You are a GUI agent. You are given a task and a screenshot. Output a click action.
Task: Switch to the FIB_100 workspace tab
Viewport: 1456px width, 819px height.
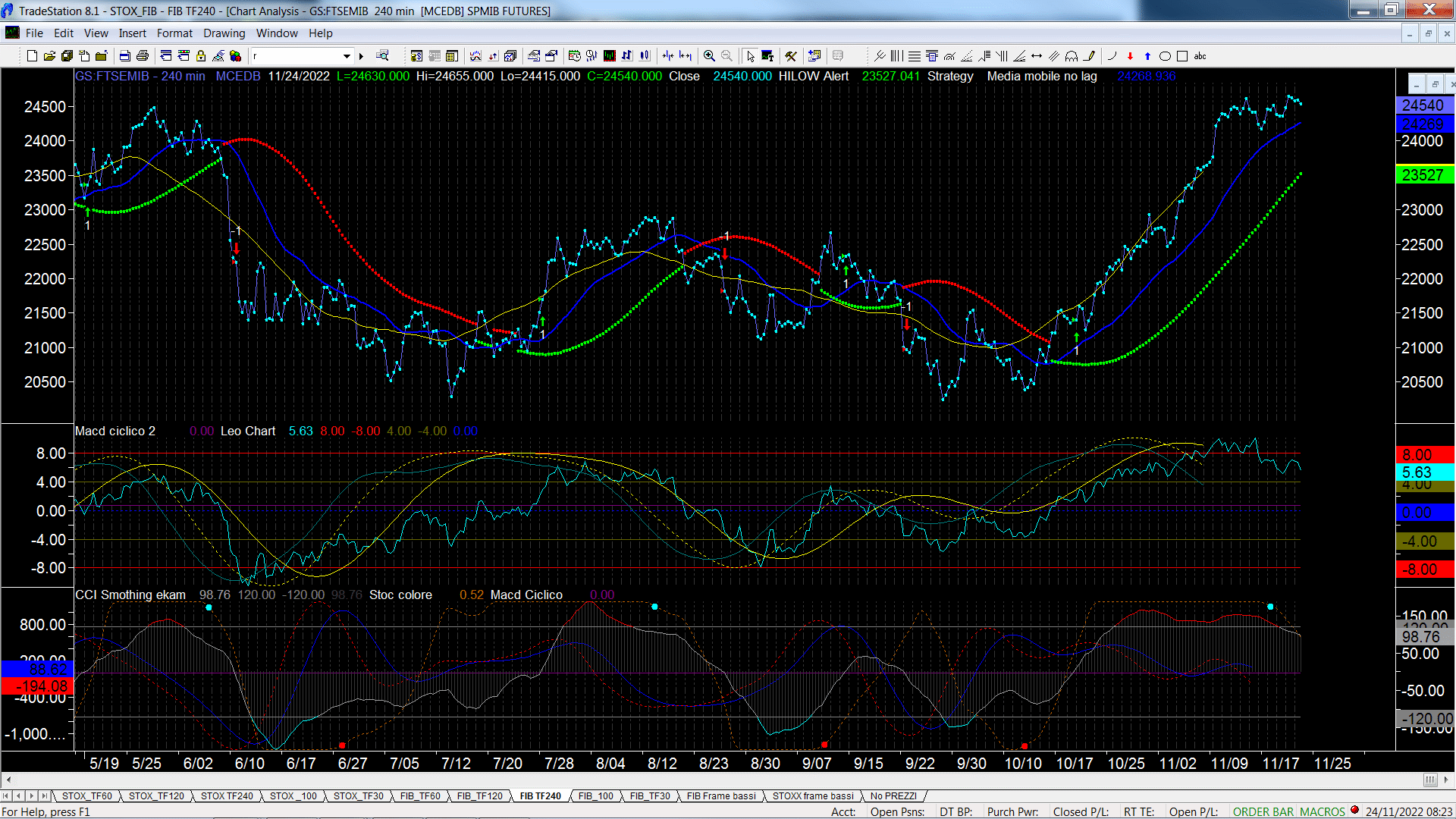pos(595,795)
